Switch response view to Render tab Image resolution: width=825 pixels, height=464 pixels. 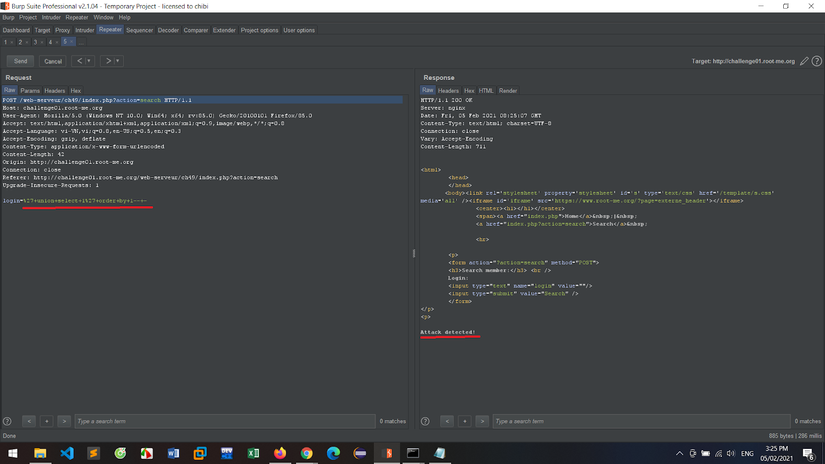[508, 90]
